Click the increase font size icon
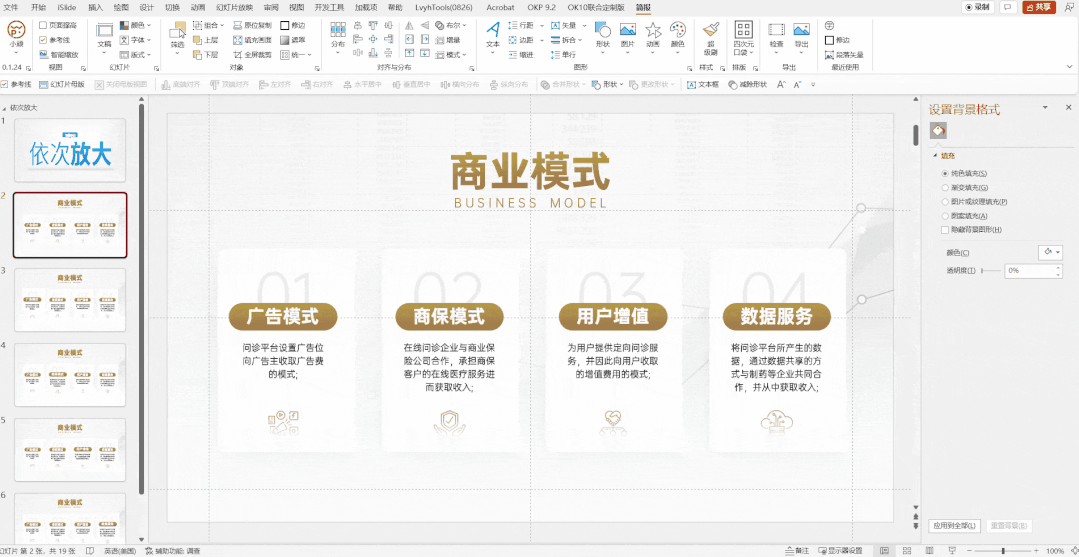Viewport: 1079px width, 557px height. pos(781,84)
